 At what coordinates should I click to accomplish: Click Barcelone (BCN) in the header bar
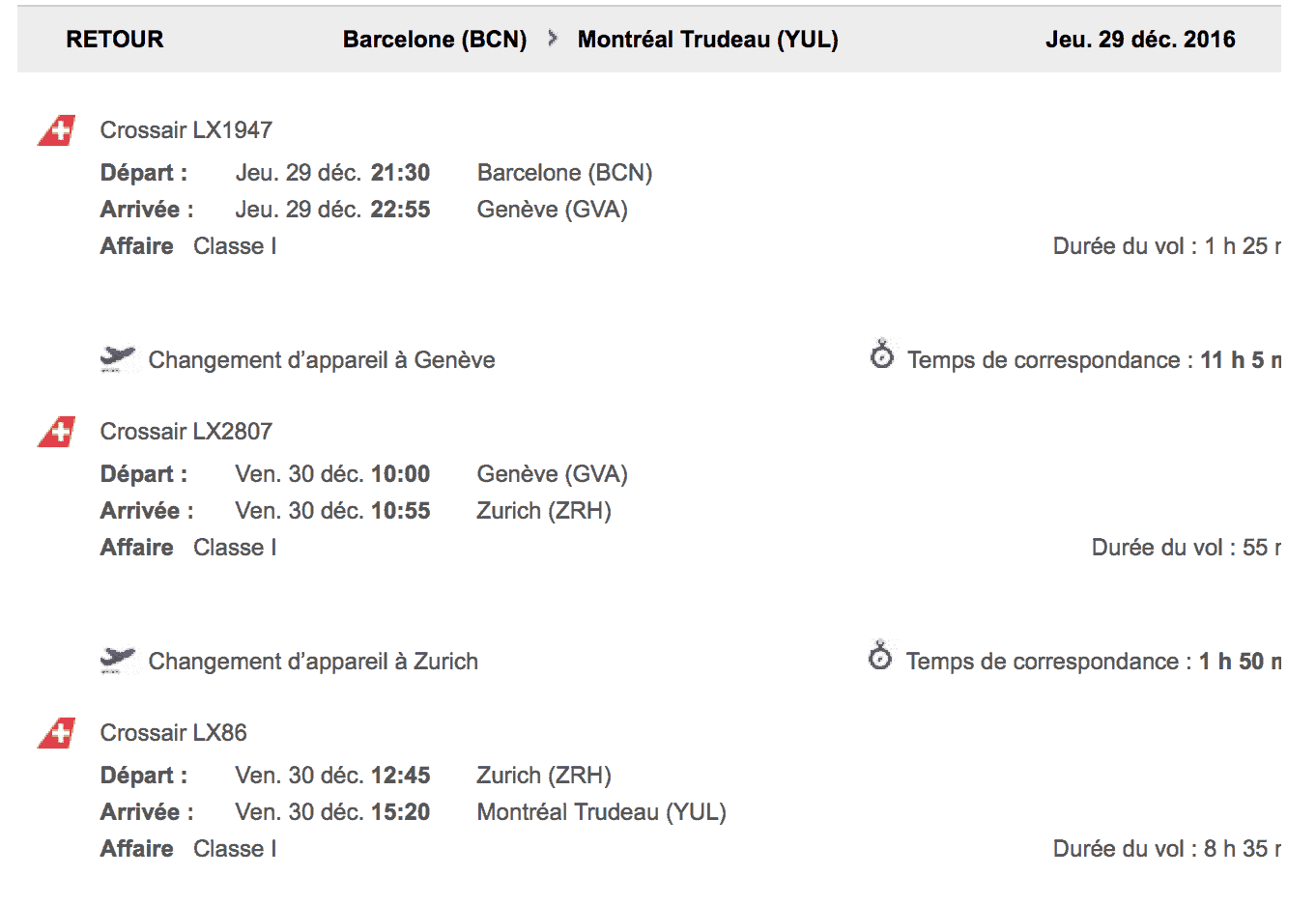(x=435, y=40)
